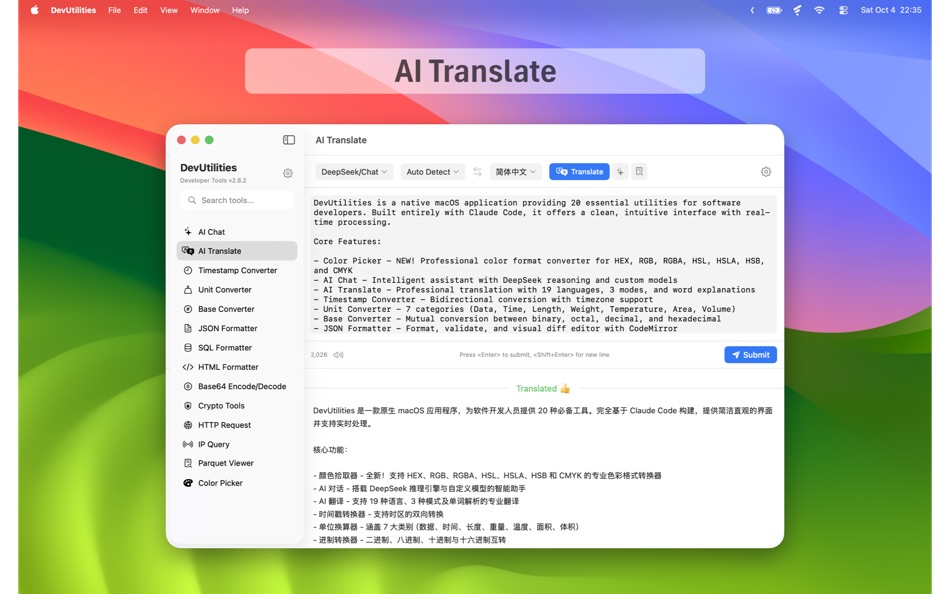This screenshot has height=594, width=950.
Task: Open the View menu in the menu bar
Action: (x=168, y=10)
